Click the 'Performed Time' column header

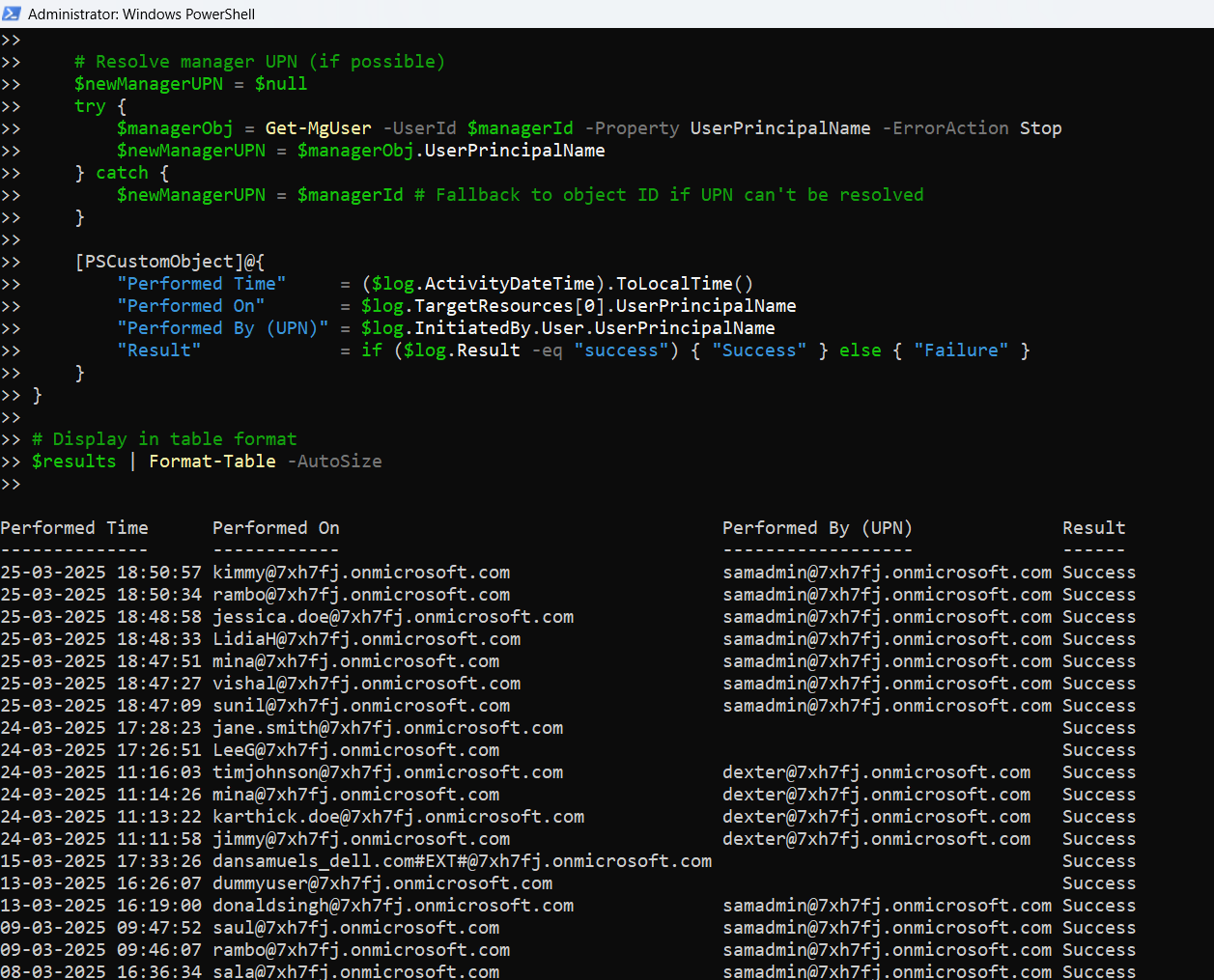coord(74,528)
